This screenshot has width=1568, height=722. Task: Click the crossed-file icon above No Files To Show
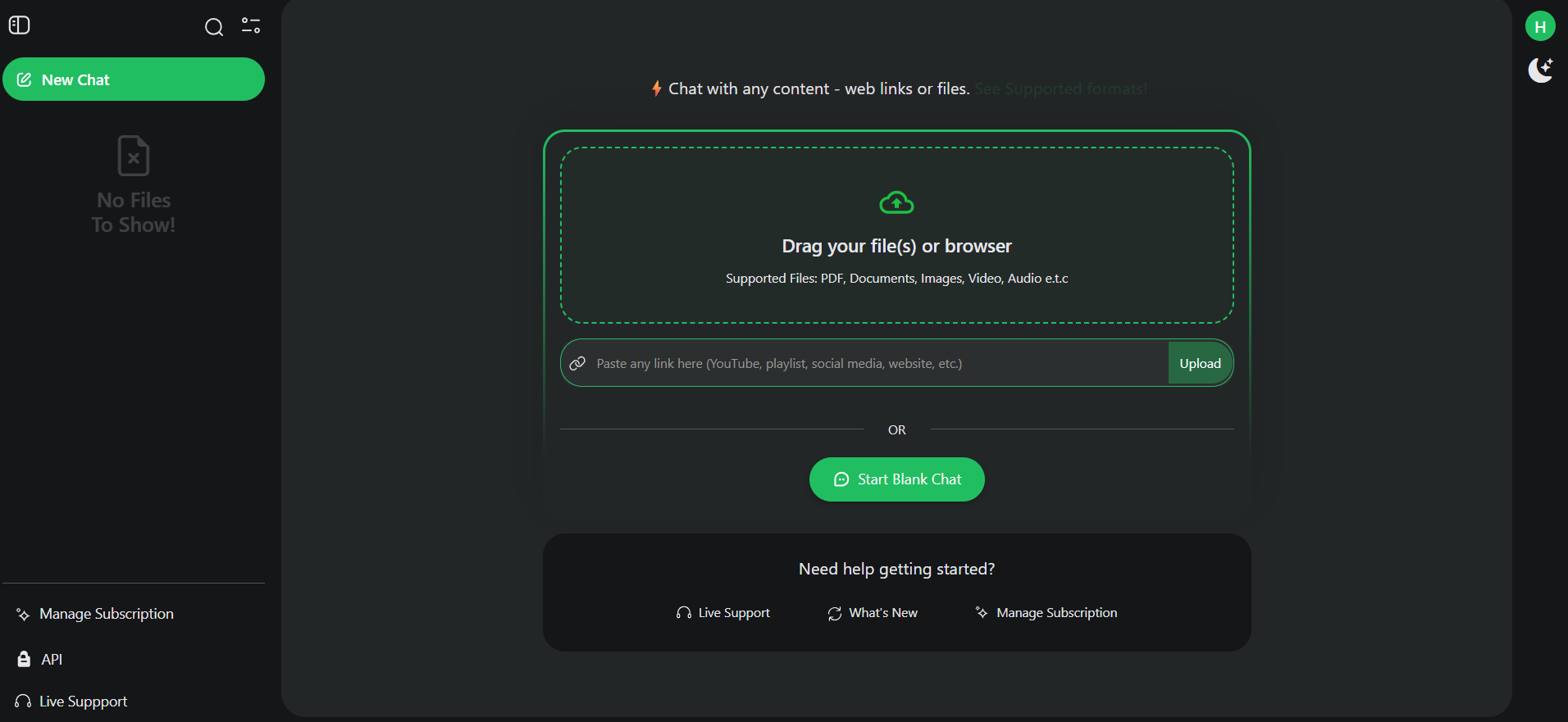[133, 156]
